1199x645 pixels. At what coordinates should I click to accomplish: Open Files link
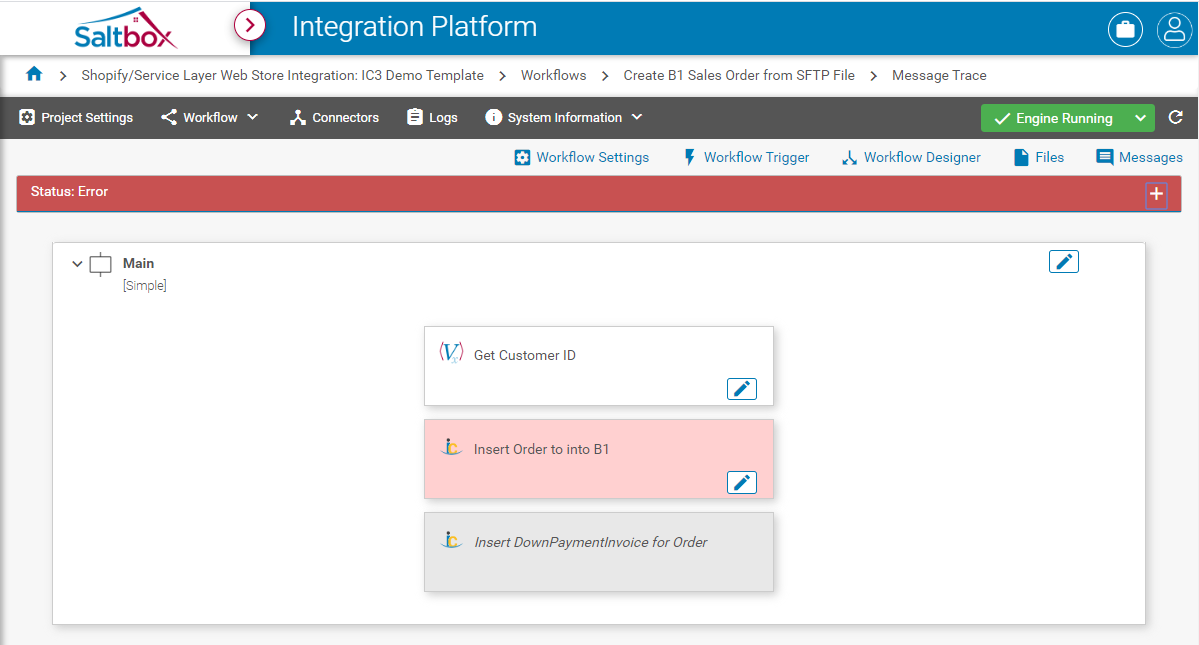point(1038,157)
